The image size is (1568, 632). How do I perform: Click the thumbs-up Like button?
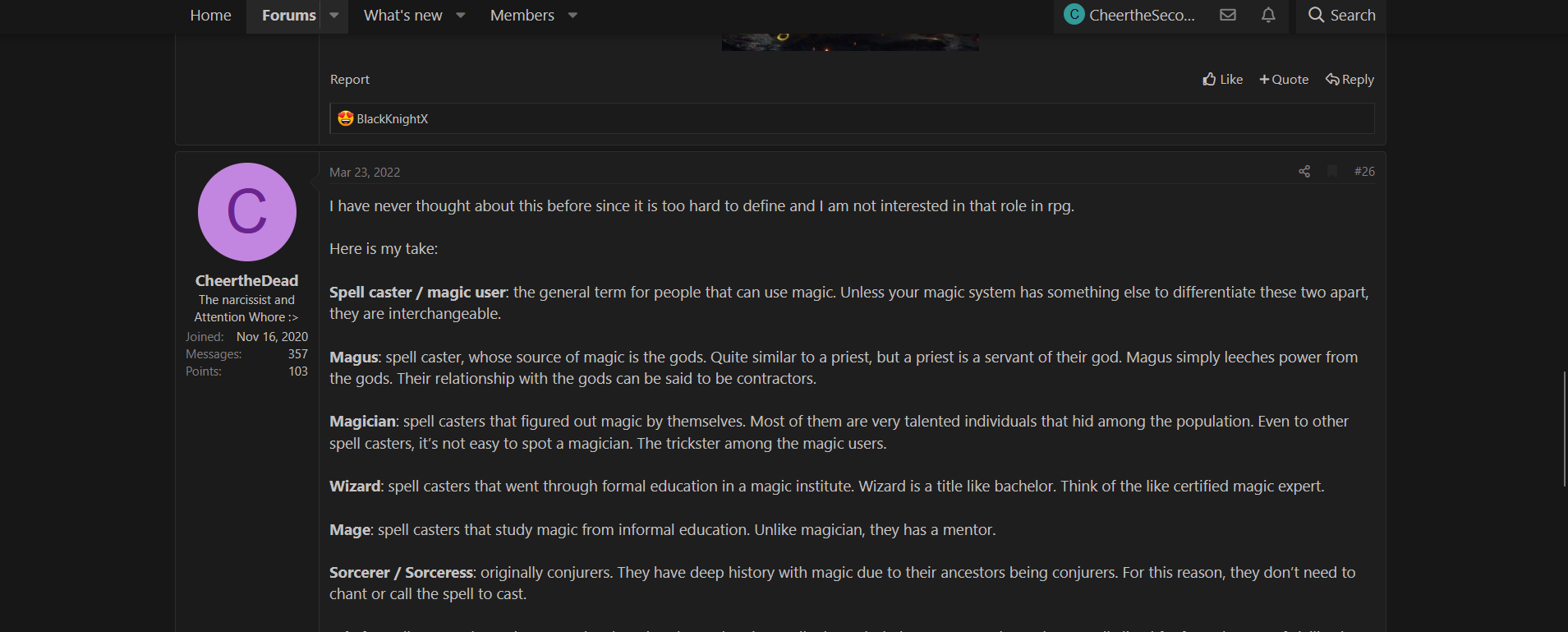tap(1222, 80)
